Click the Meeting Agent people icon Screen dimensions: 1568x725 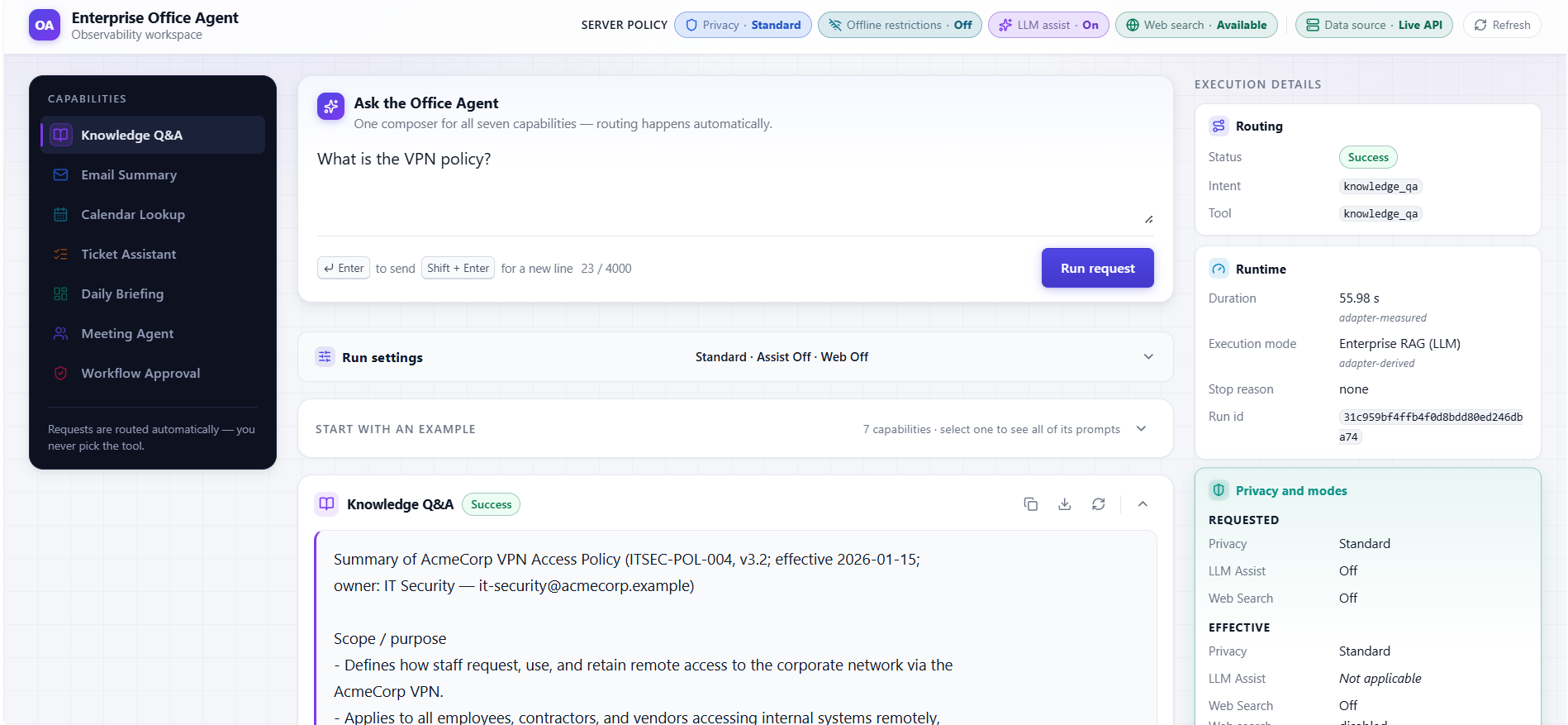61,333
